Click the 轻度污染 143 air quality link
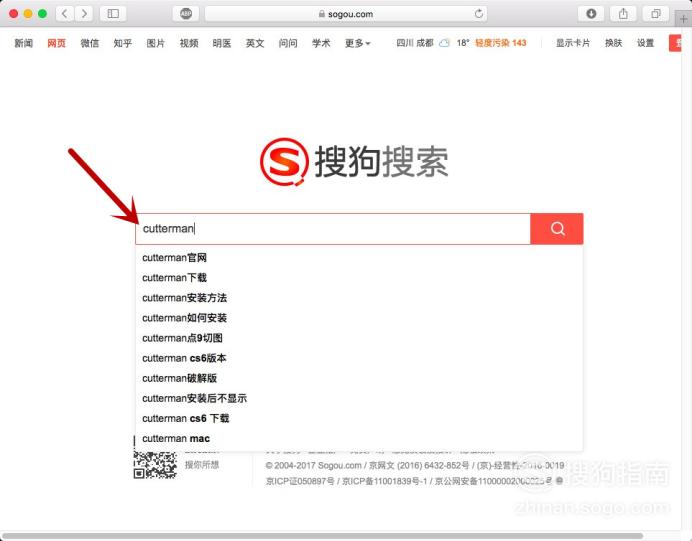692x541 pixels. tap(501, 43)
